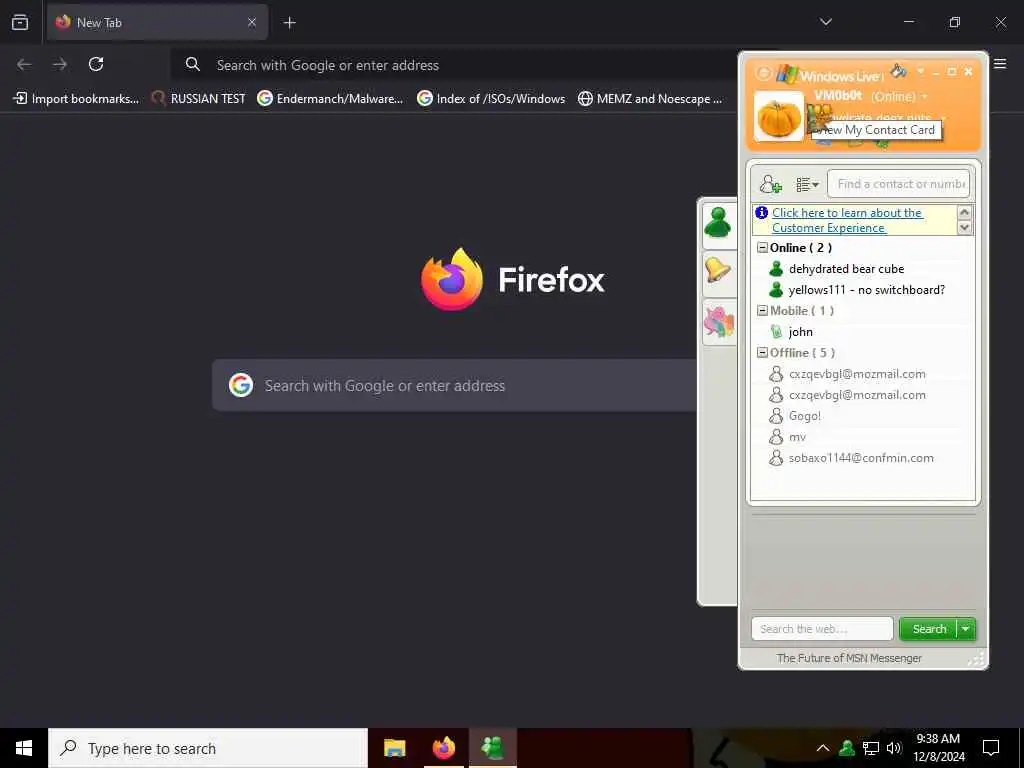
Task: Add a contact in Messenger
Action: (771, 184)
